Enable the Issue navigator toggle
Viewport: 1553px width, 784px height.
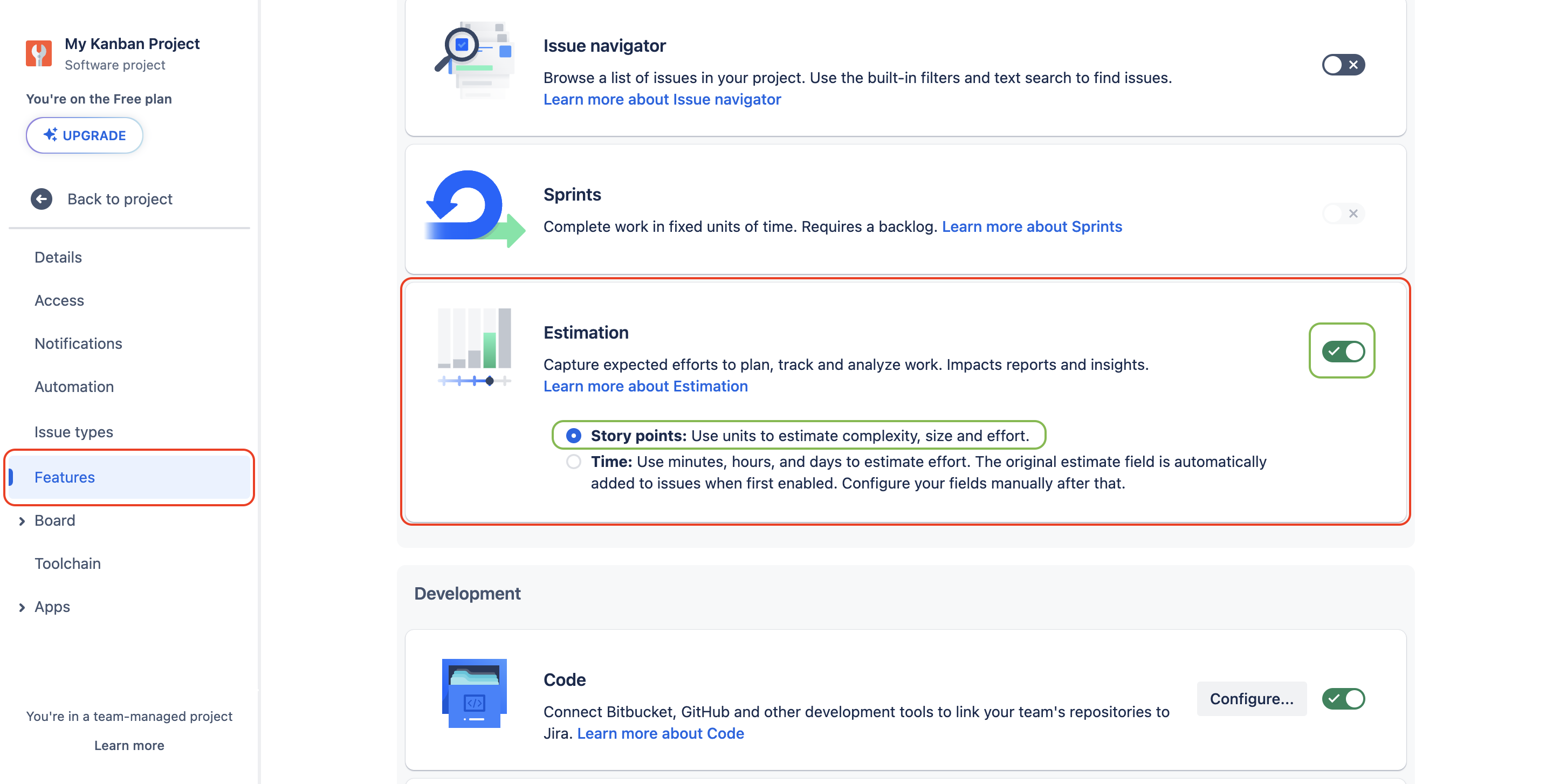pyautogui.click(x=1343, y=65)
